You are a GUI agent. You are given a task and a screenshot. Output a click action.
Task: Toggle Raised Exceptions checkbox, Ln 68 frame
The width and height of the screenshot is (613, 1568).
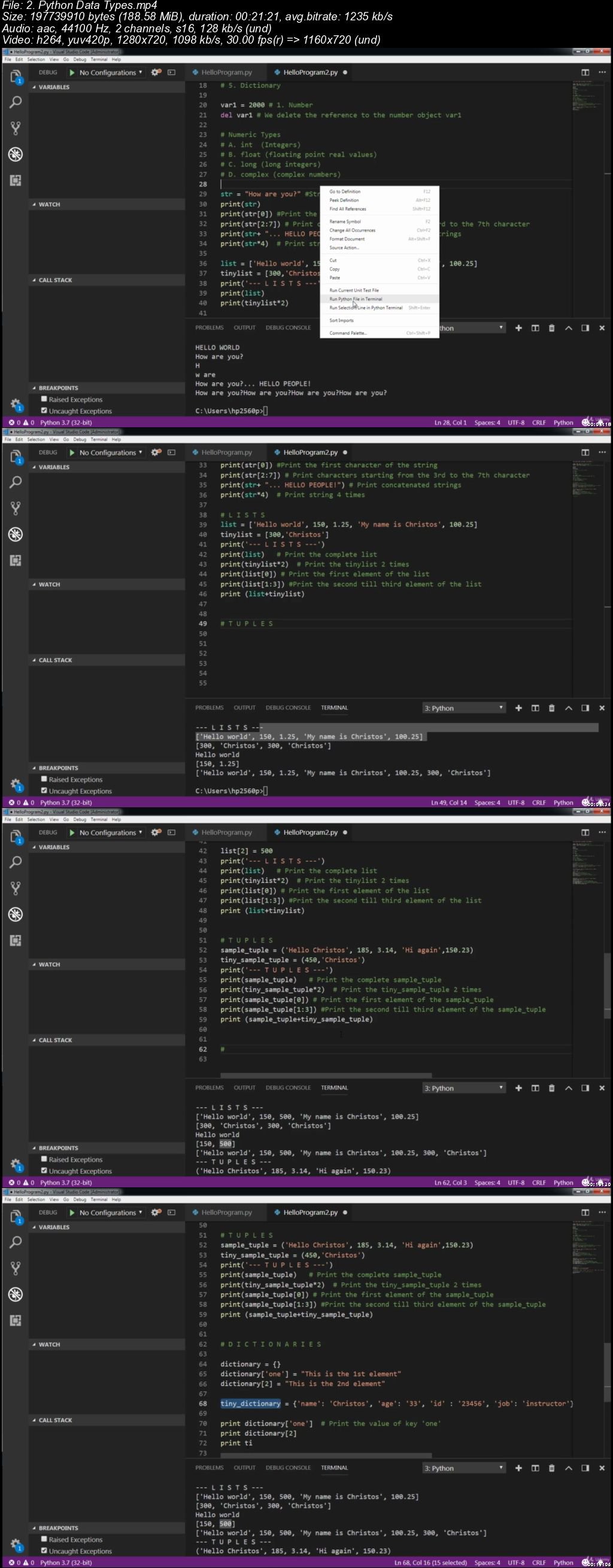click(44, 1539)
